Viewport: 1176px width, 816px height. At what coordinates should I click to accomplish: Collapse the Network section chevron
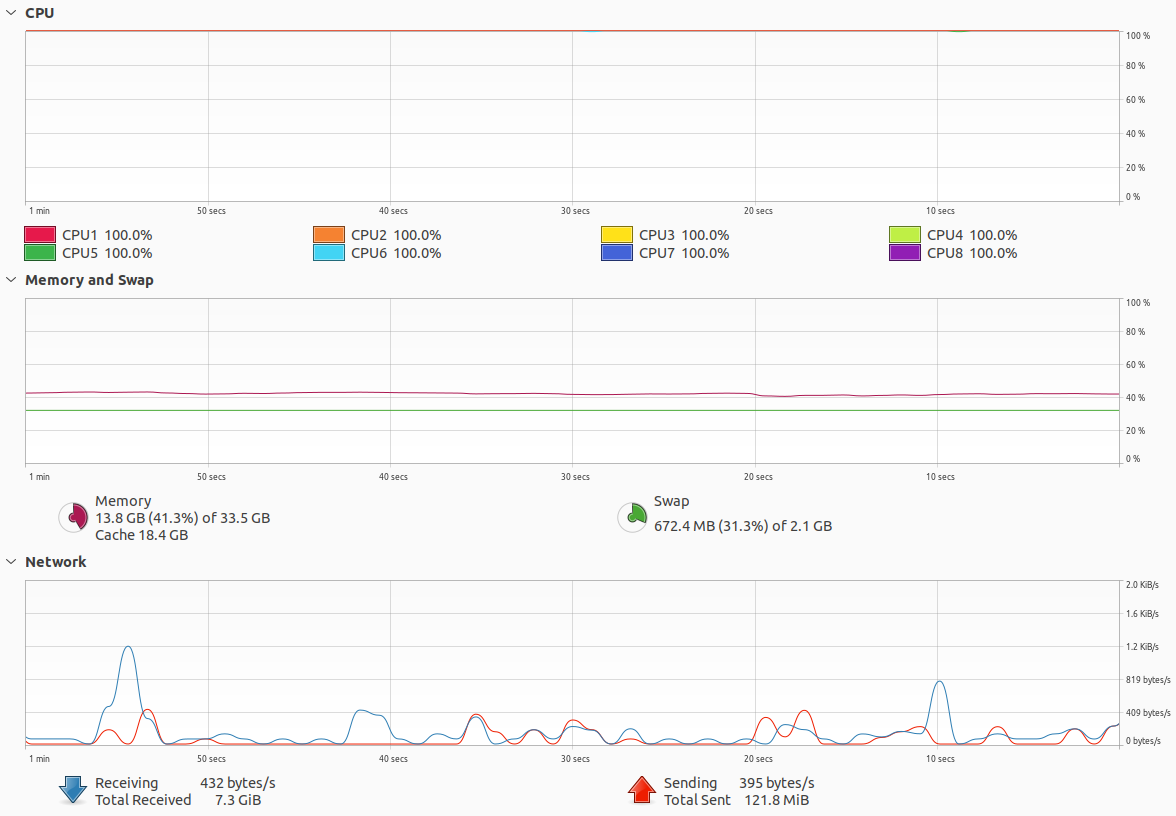tap(11, 562)
